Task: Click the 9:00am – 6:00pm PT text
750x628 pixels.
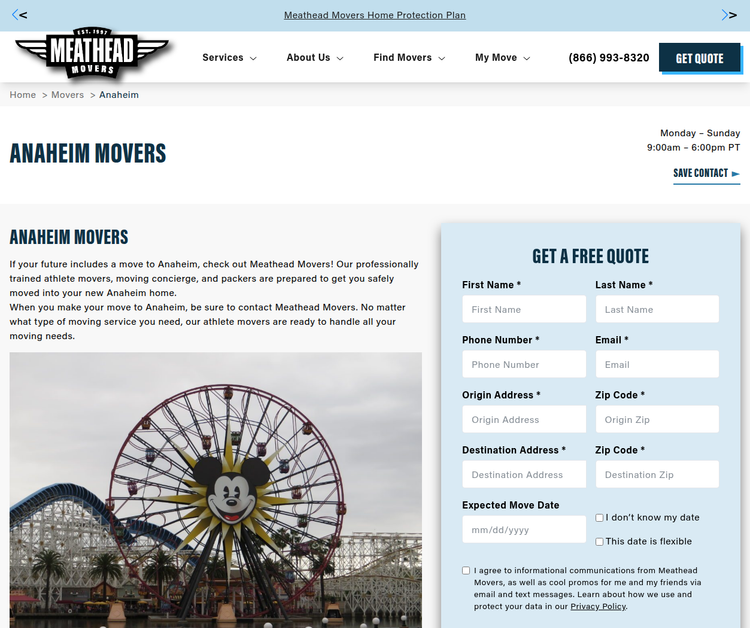Action: click(693, 147)
